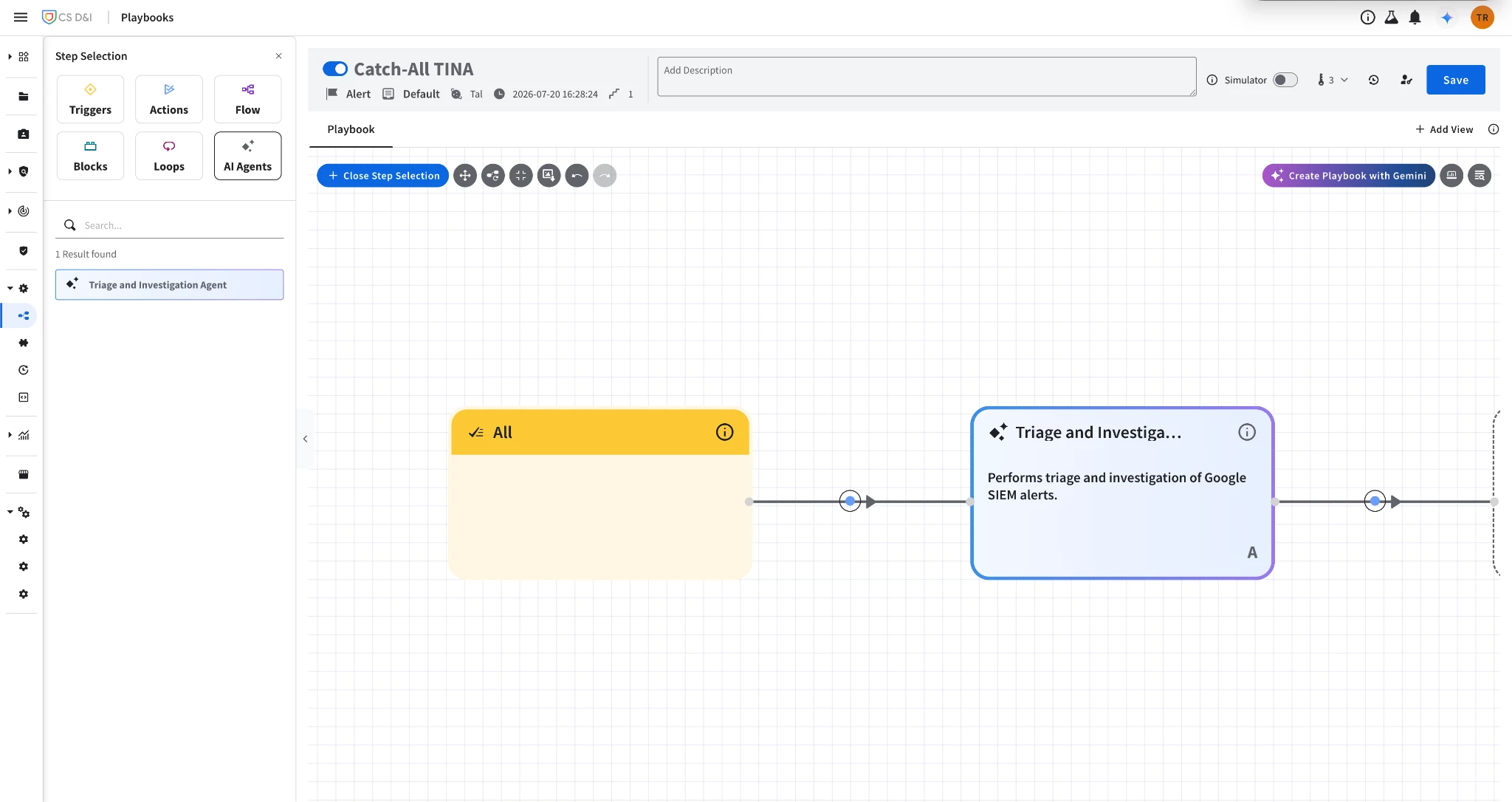Click the pan/move canvas icon

tap(465, 176)
